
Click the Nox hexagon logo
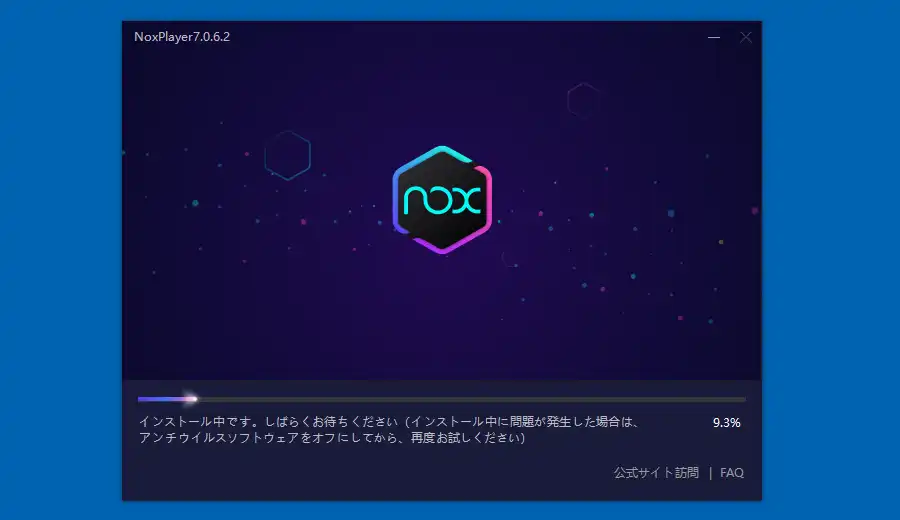(x=442, y=199)
